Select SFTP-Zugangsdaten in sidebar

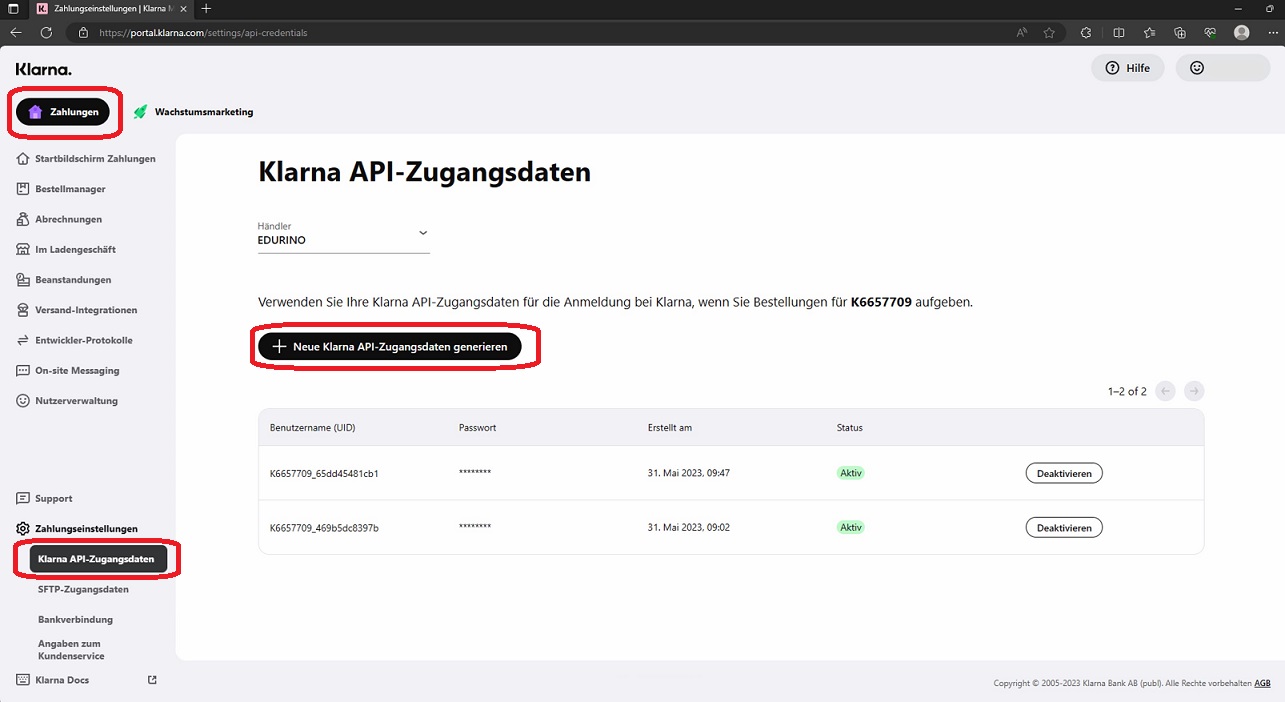(83, 589)
